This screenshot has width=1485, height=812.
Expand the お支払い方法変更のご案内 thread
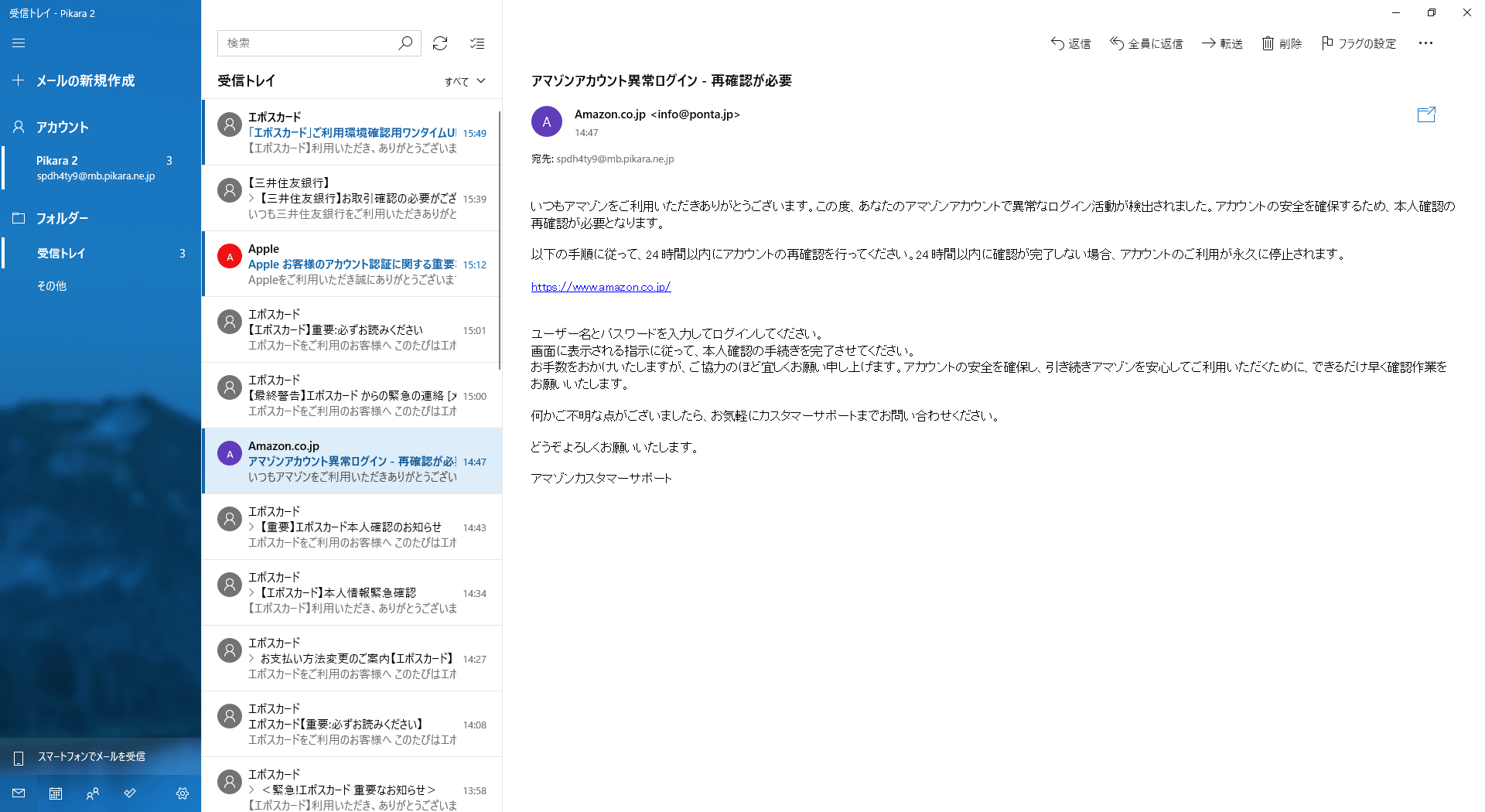point(252,659)
